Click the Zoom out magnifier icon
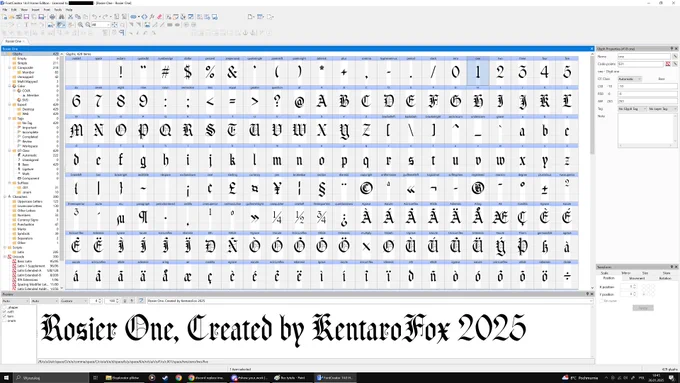This screenshot has width=680, height=383. point(88,25)
